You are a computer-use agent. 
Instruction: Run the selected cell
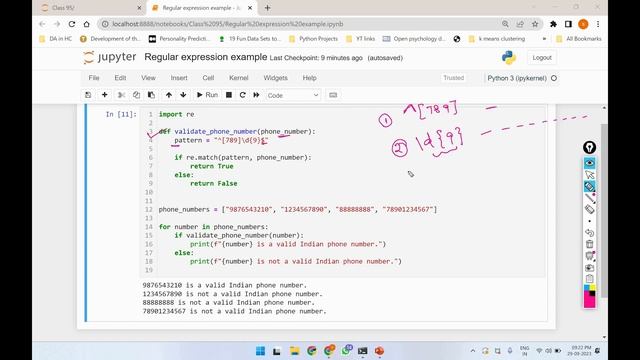click(x=207, y=95)
